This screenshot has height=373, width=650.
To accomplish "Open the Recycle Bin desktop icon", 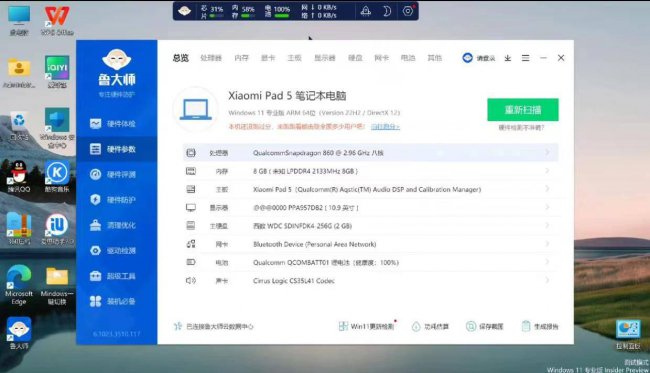I will (19, 126).
